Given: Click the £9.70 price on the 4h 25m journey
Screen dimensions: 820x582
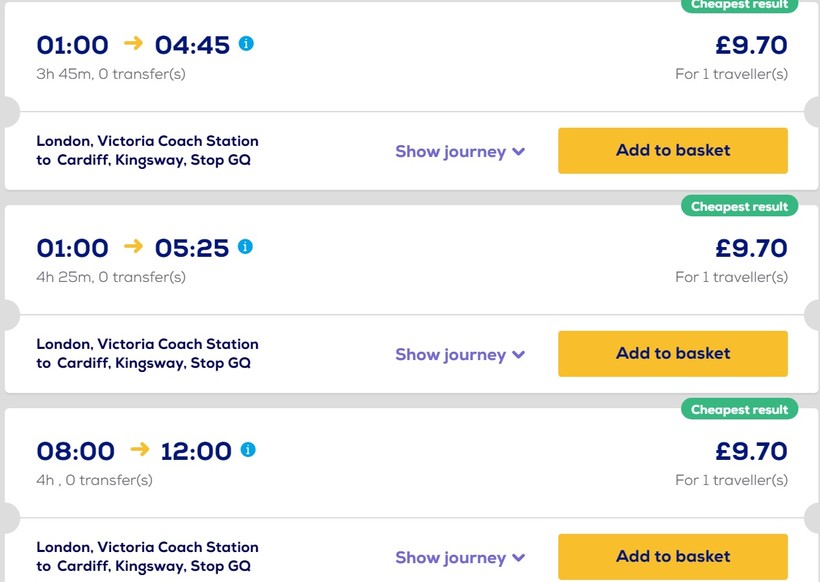Looking at the screenshot, I should (751, 248).
